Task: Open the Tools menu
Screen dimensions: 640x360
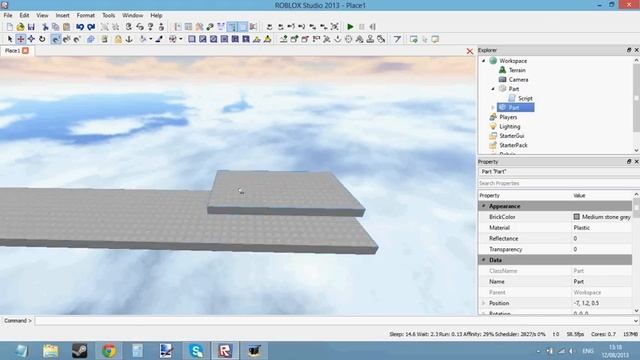Action: [109, 16]
